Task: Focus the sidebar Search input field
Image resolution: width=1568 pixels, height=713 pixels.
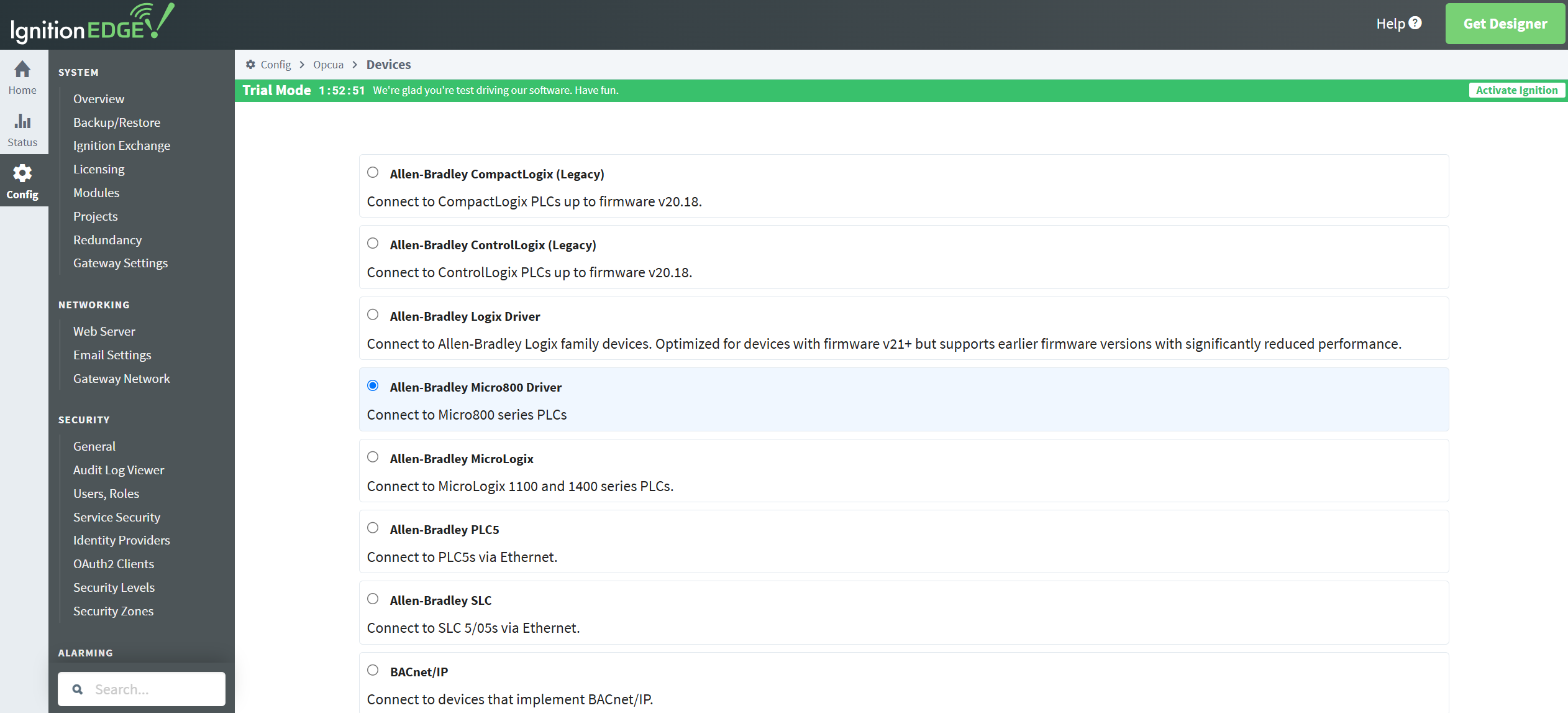Action: click(155, 689)
